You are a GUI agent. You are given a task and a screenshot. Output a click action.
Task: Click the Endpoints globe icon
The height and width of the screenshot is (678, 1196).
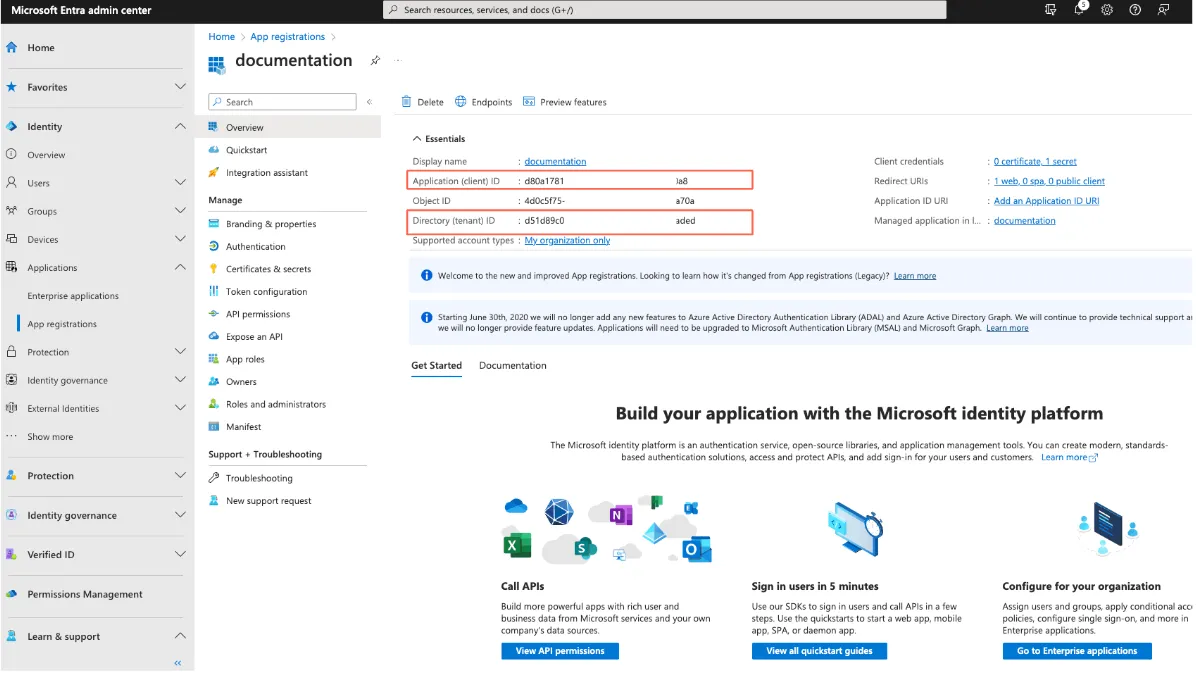(x=461, y=101)
